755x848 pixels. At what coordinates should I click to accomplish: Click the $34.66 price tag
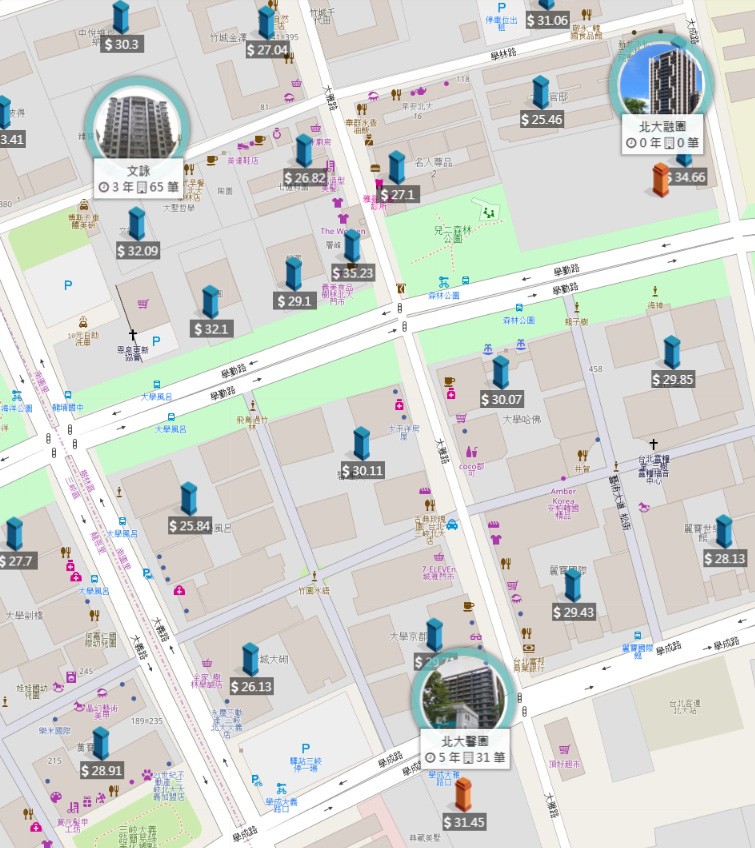688,177
